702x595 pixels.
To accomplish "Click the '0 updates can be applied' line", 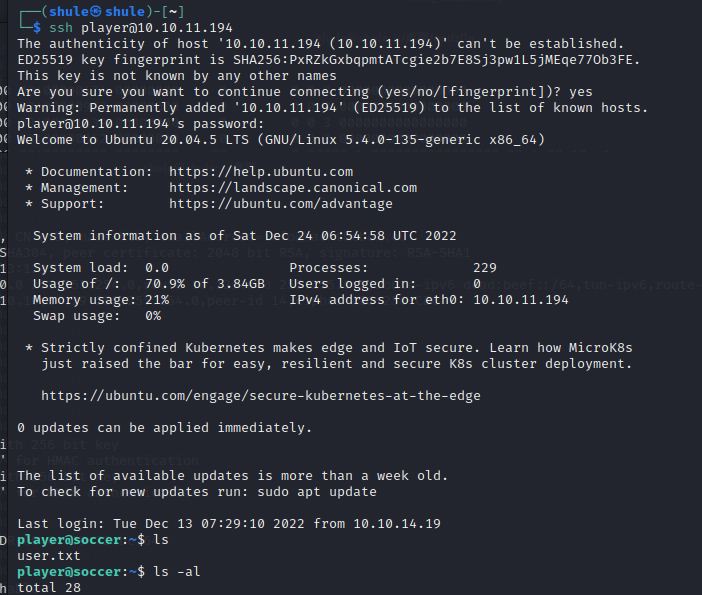I will [x=164, y=428].
